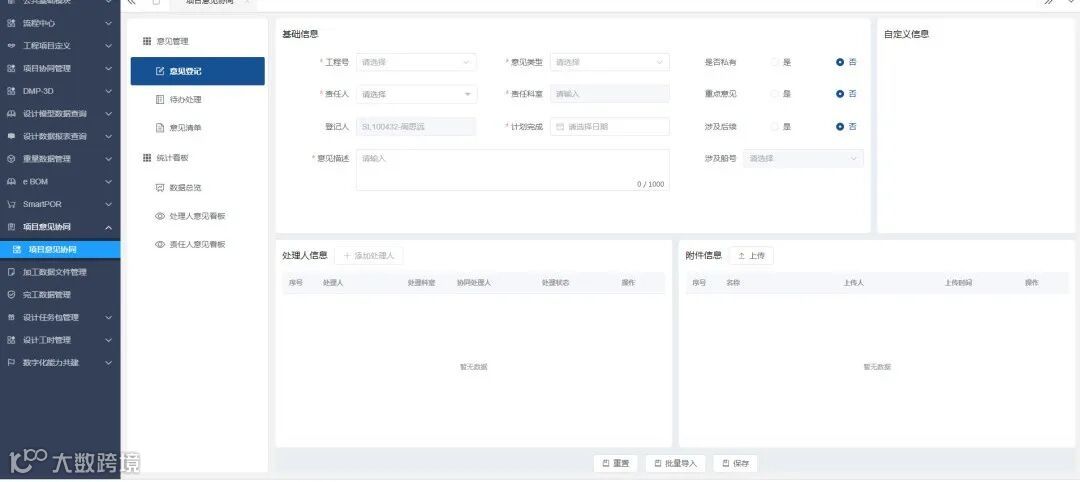Image resolution: width=1080 pixels, height=482 pixels.
Task: Click the 项目意见协同 parent menu icon
Action: [x=11, y=227]
